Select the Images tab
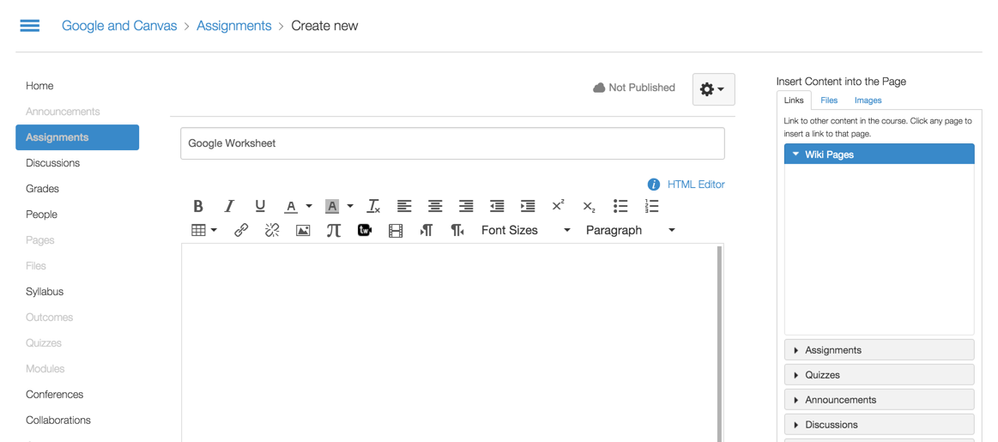 click(x=868, y=101)
